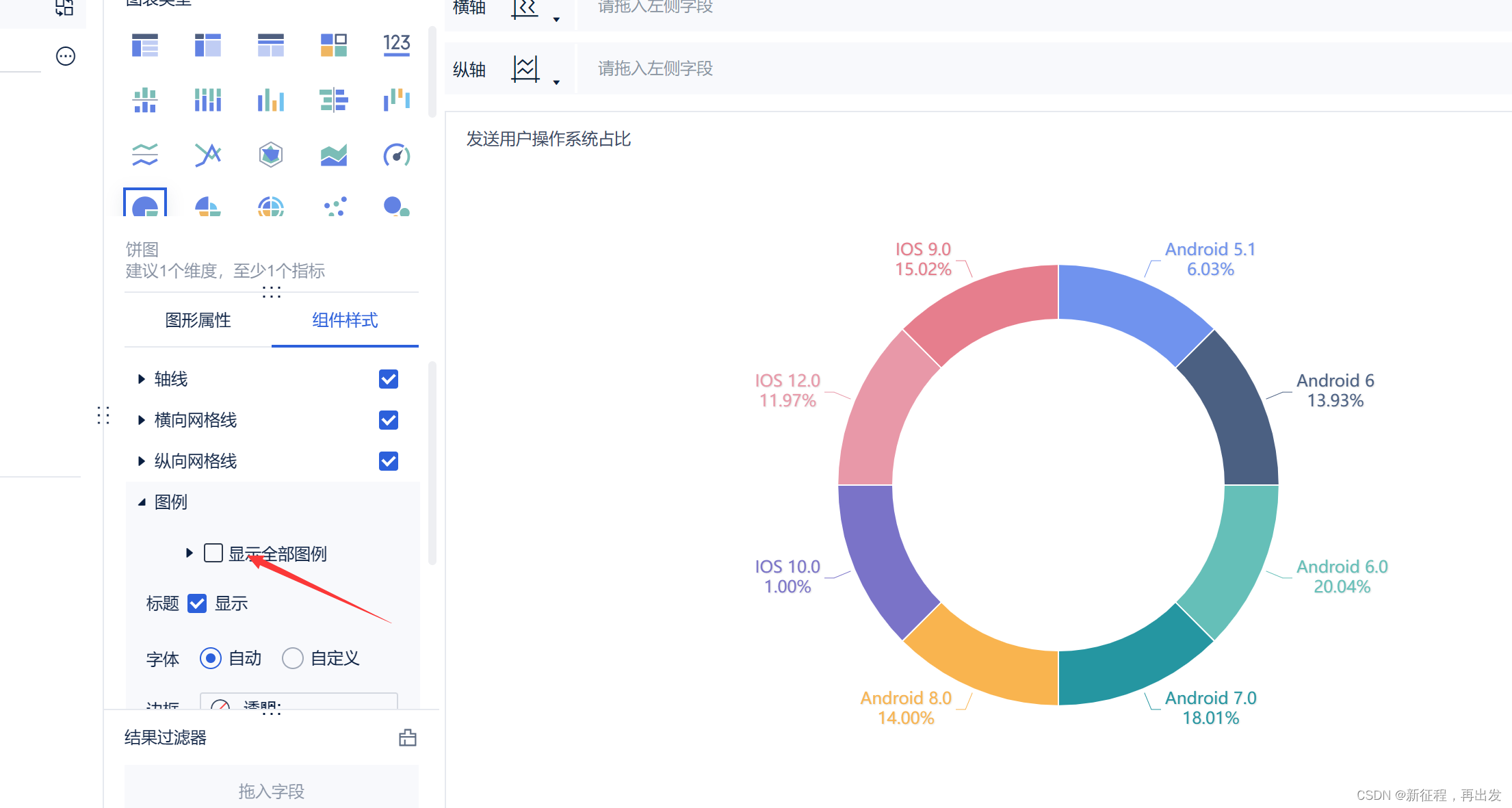The width and height of the screenshot is (1512, 808).
Task: Expand the 横向网格线 section
Action: point(142,420)
